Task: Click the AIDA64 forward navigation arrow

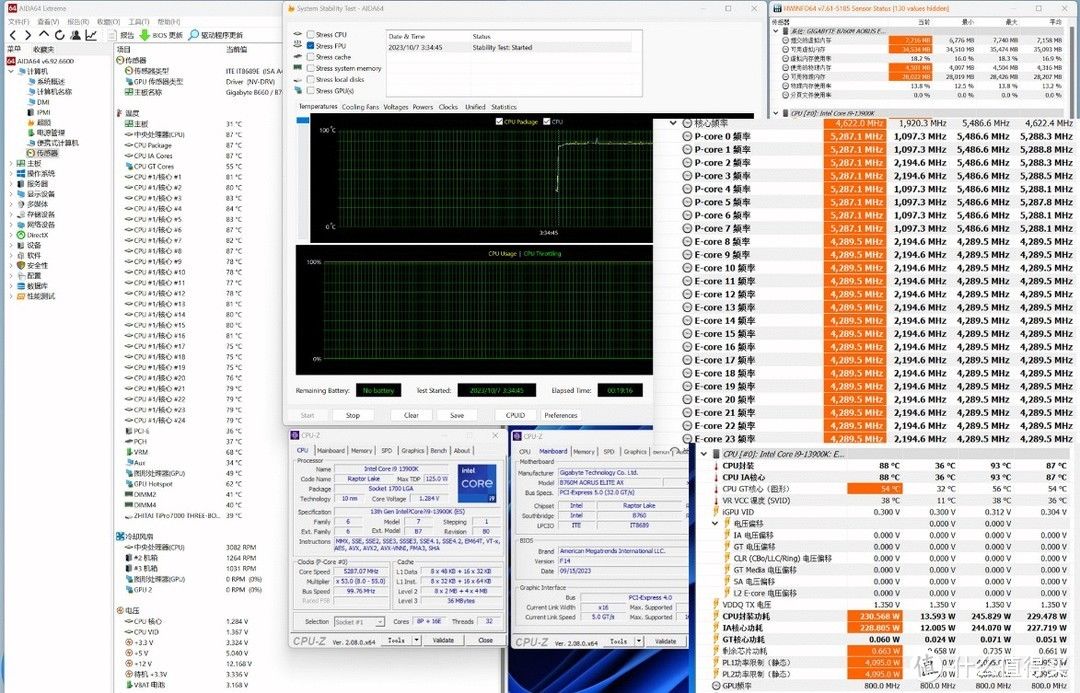Action: (x=28, y=34)
